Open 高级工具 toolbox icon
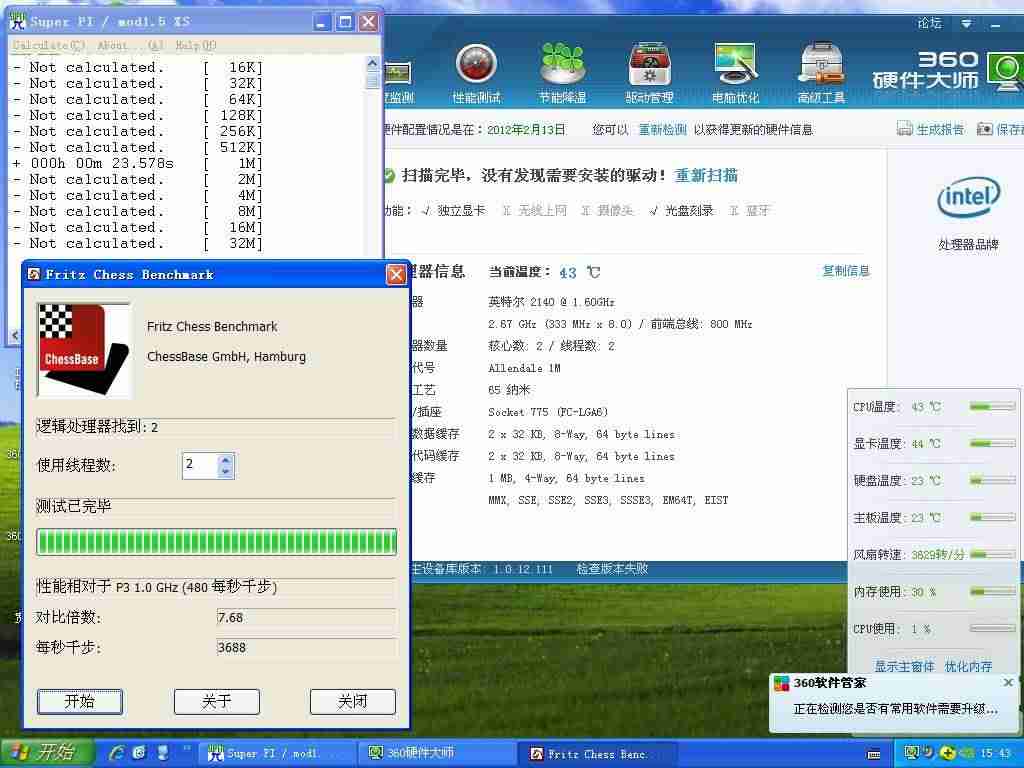Image resolution: width=1024 pixels, height=768 pixels. coord(822,73)
